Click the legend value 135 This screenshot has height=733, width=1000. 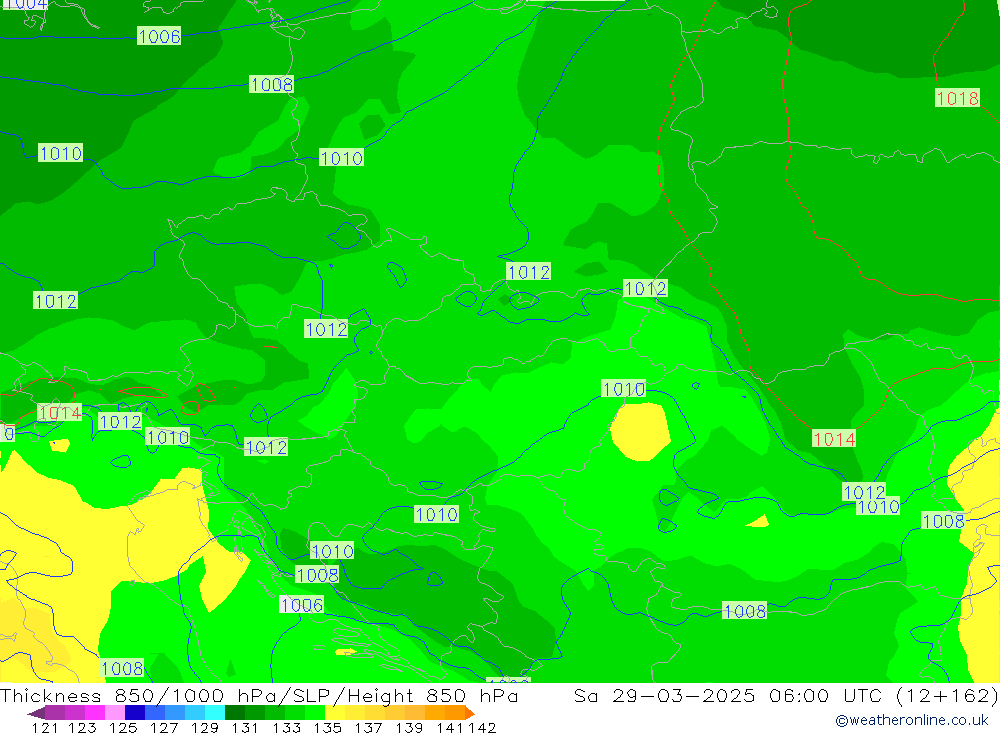[x=327, y=727]
